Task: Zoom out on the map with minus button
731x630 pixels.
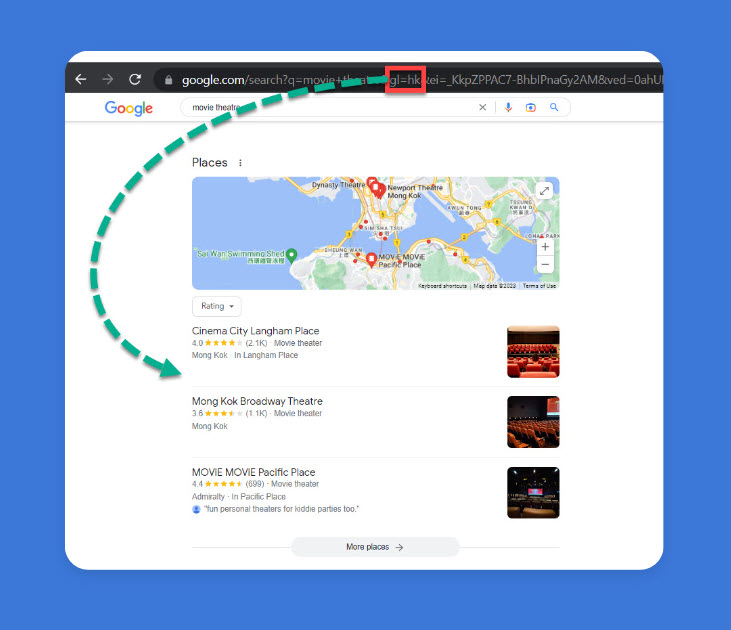Action: point(545,264)
